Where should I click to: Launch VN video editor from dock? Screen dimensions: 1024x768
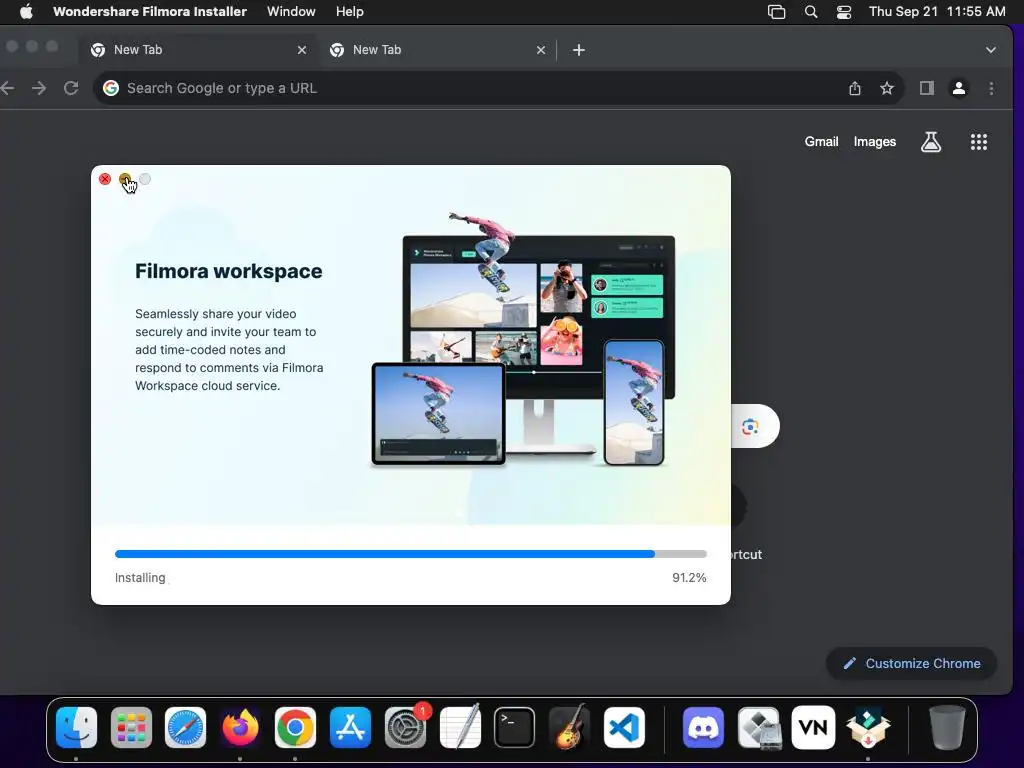813,728
